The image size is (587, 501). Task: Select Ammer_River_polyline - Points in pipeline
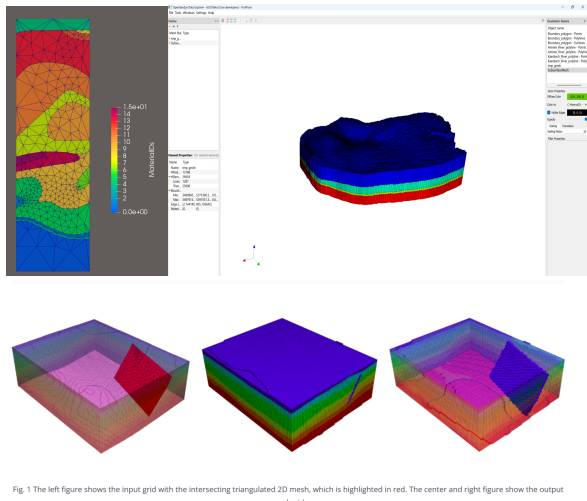(x=567, y=48)
